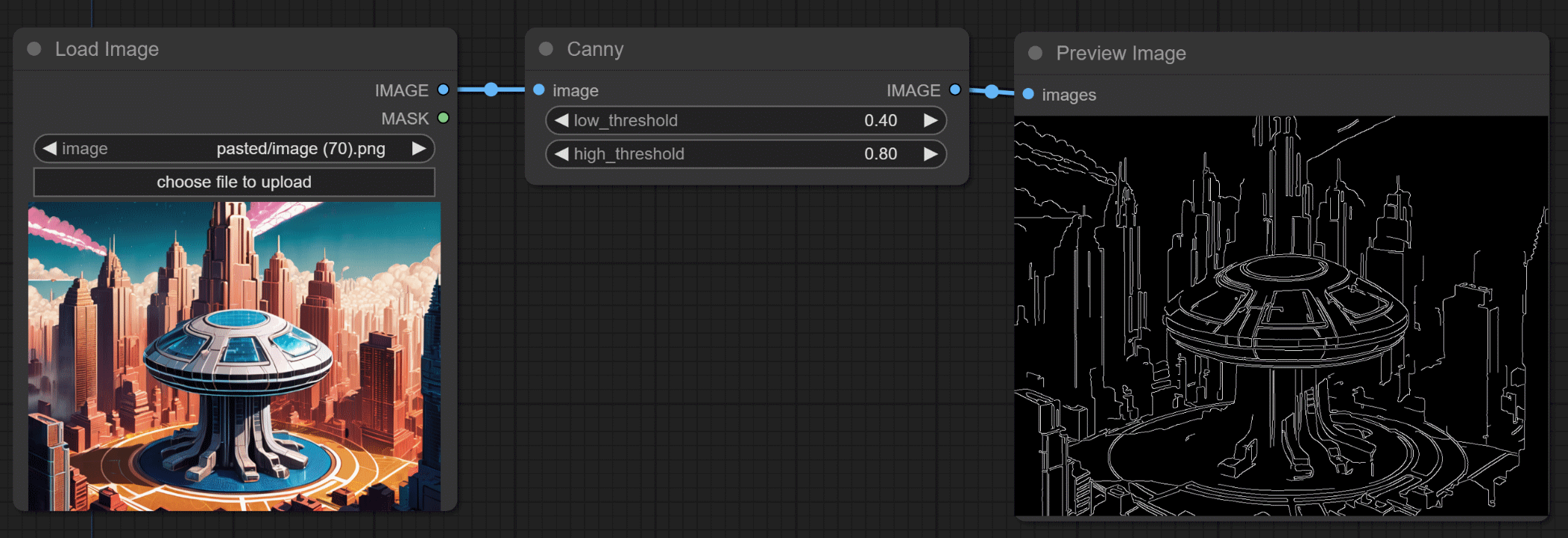Screen dimensions: 1568x538
Task: Decrease low_threshold with the left arrow
Action: 561,120
